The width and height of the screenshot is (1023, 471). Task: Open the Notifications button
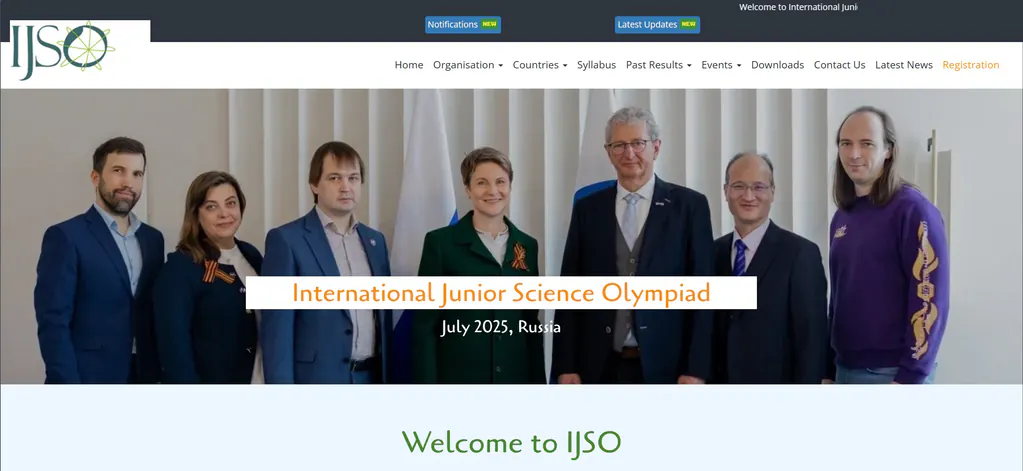tap(463, 25)
